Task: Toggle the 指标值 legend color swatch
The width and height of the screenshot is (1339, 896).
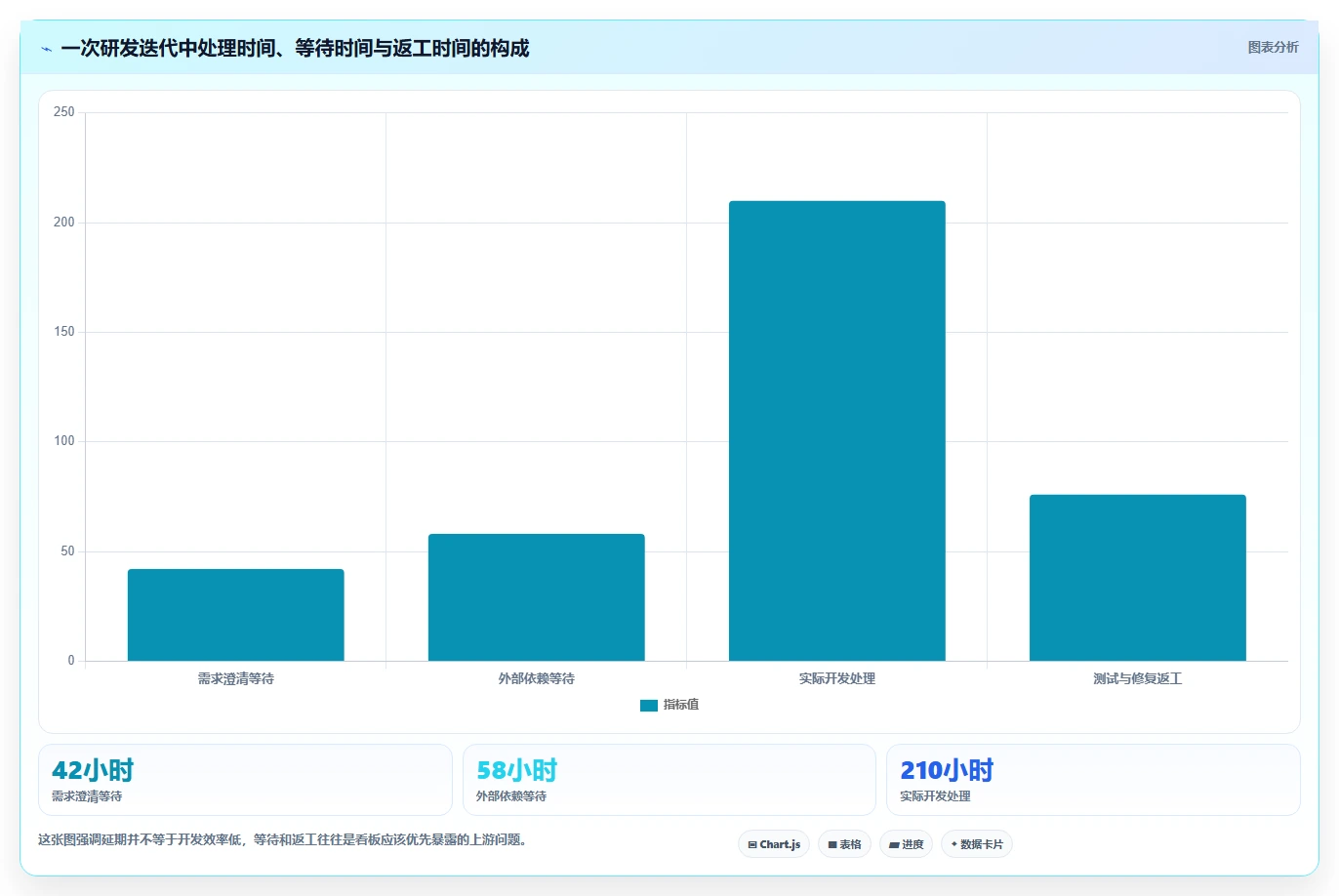Action: pos(649,705)
